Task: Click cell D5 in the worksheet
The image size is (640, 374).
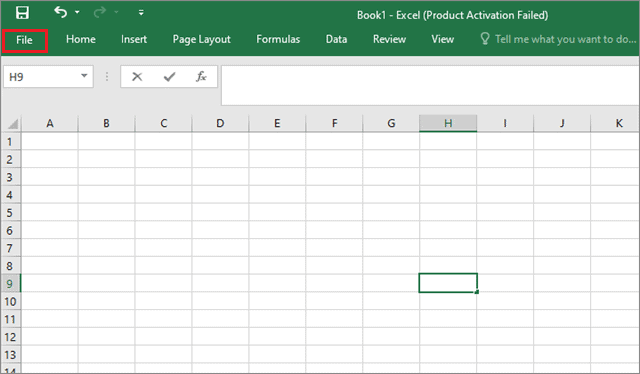Action: (x=220, y=212)
